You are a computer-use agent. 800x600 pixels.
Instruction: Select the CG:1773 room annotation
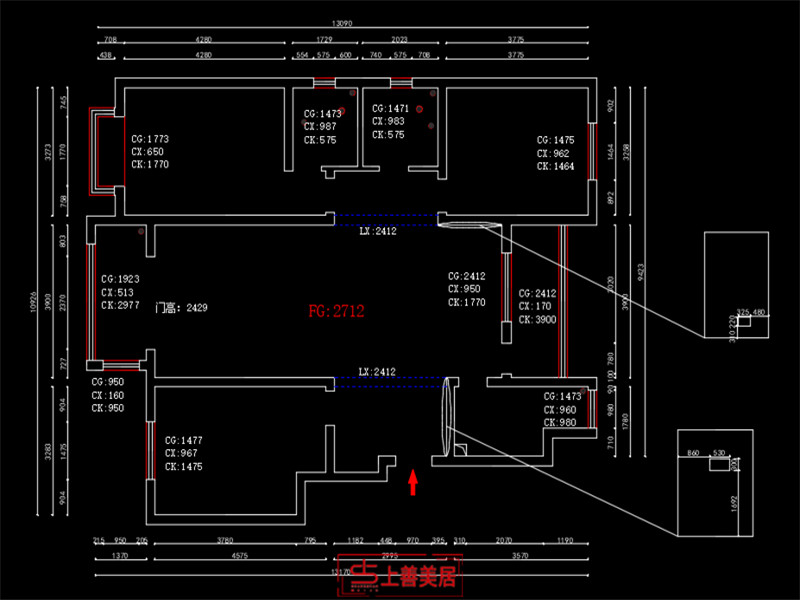coord(150,139)
